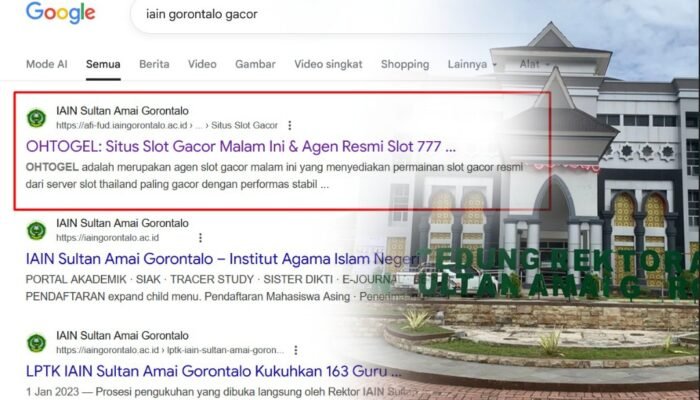Click the Google logo
700x400 pixels.
[60, 13]
